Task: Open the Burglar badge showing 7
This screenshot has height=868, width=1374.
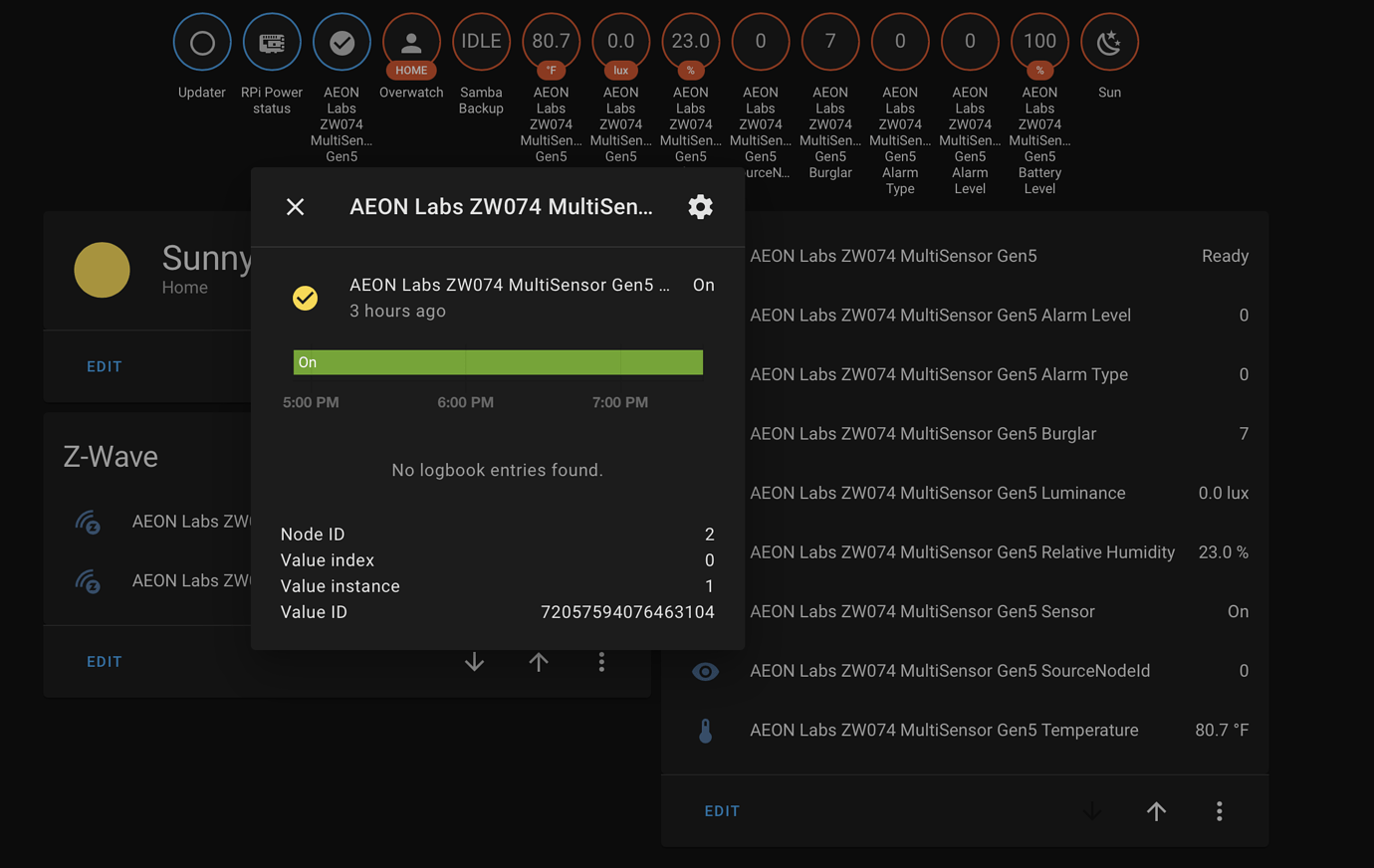Action: pyautogui.click(x=830, y=43)
